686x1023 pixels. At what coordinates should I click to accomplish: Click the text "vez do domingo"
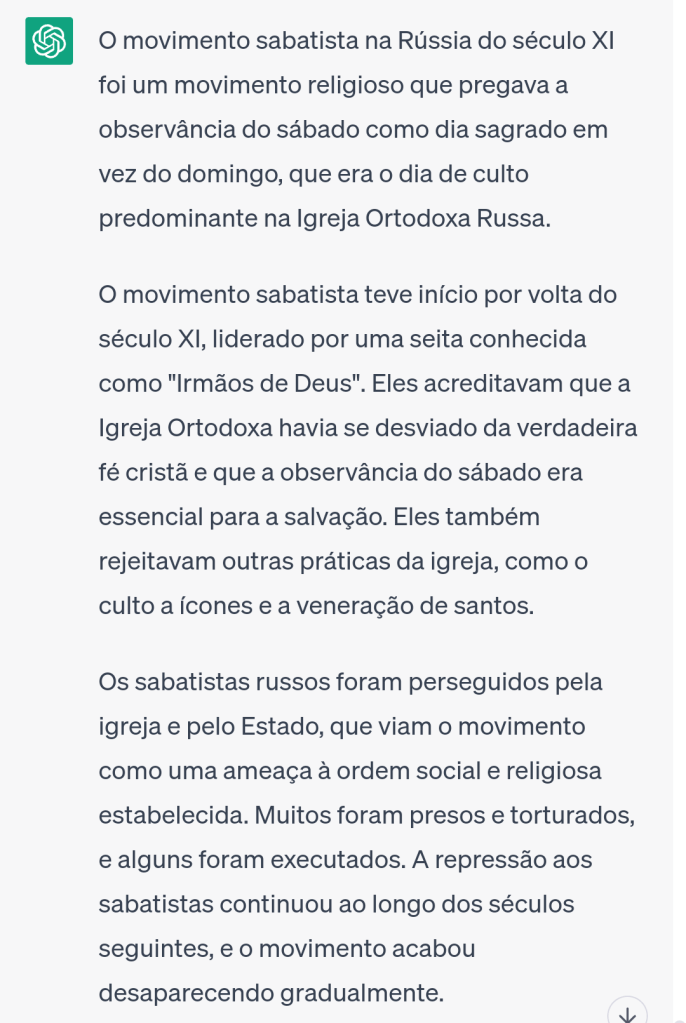pyautogui.click(x=189, y=175)
